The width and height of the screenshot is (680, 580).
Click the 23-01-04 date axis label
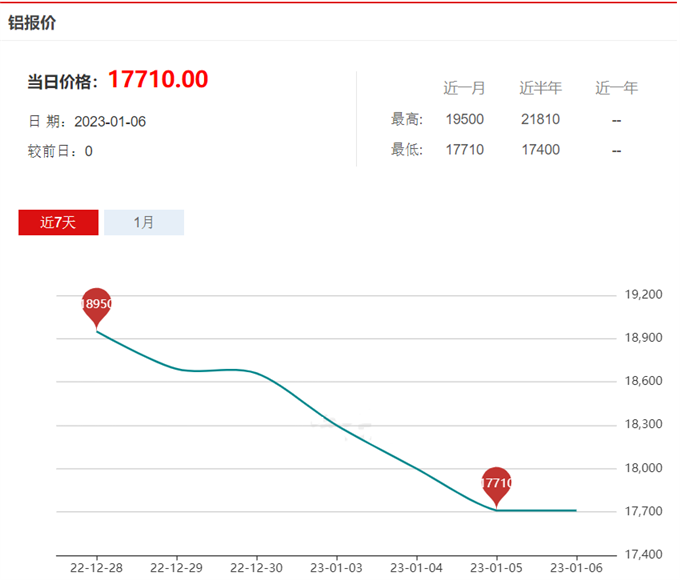(416, 567)
